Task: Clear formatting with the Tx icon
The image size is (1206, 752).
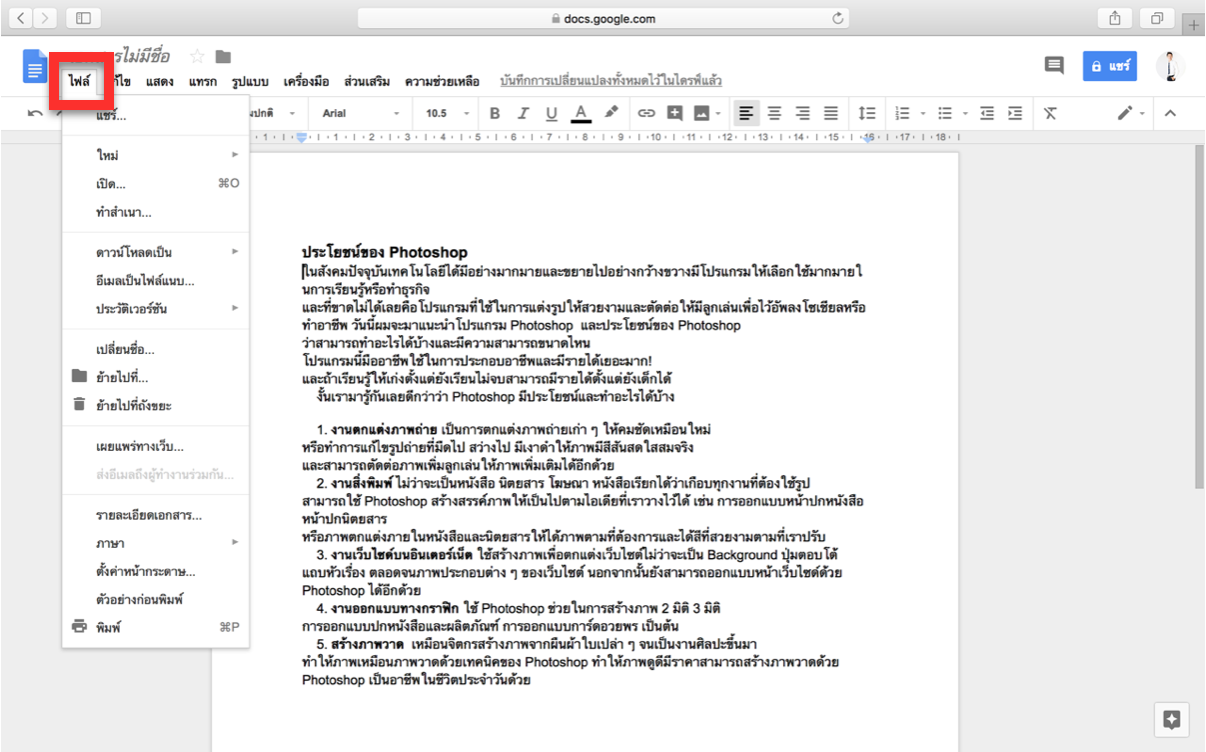Action: 1050,113
